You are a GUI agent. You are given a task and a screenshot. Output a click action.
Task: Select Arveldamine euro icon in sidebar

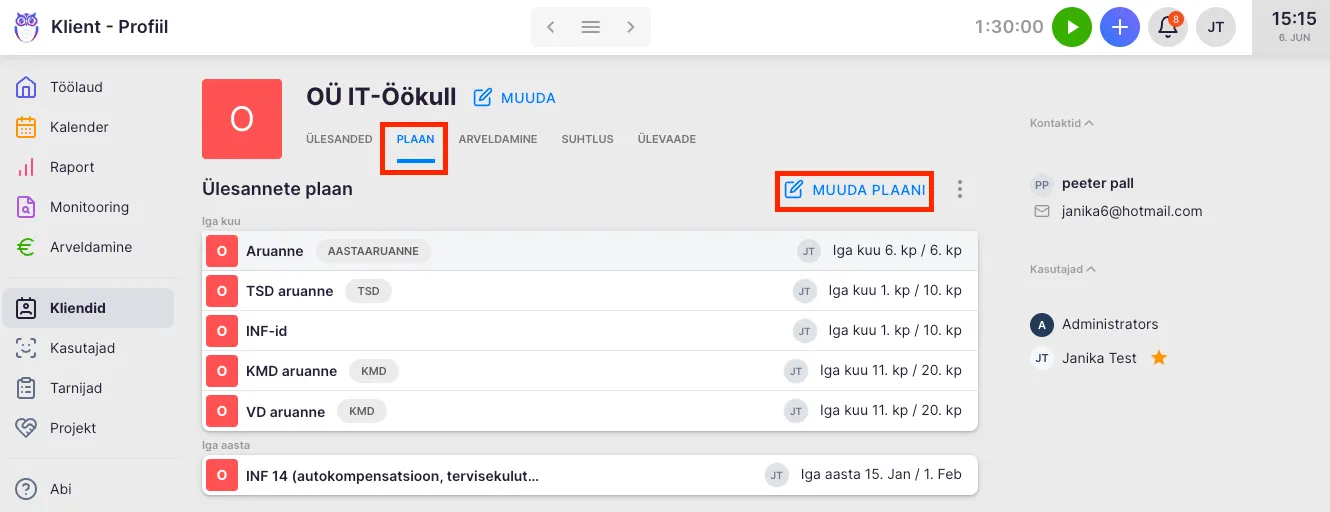(27, 247)
